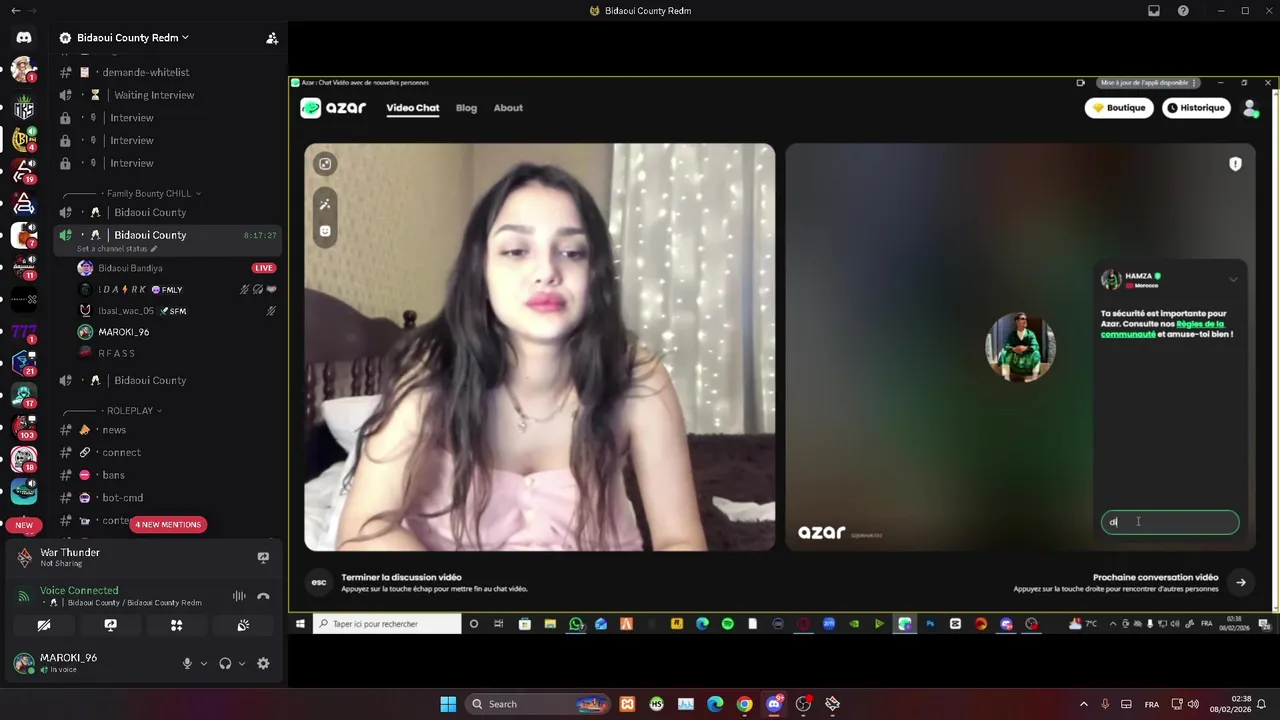Expand the Bidaoui County Redm server menu
Image resolution: width=1280 pixels, height=720 pixels.
(125, 38)
